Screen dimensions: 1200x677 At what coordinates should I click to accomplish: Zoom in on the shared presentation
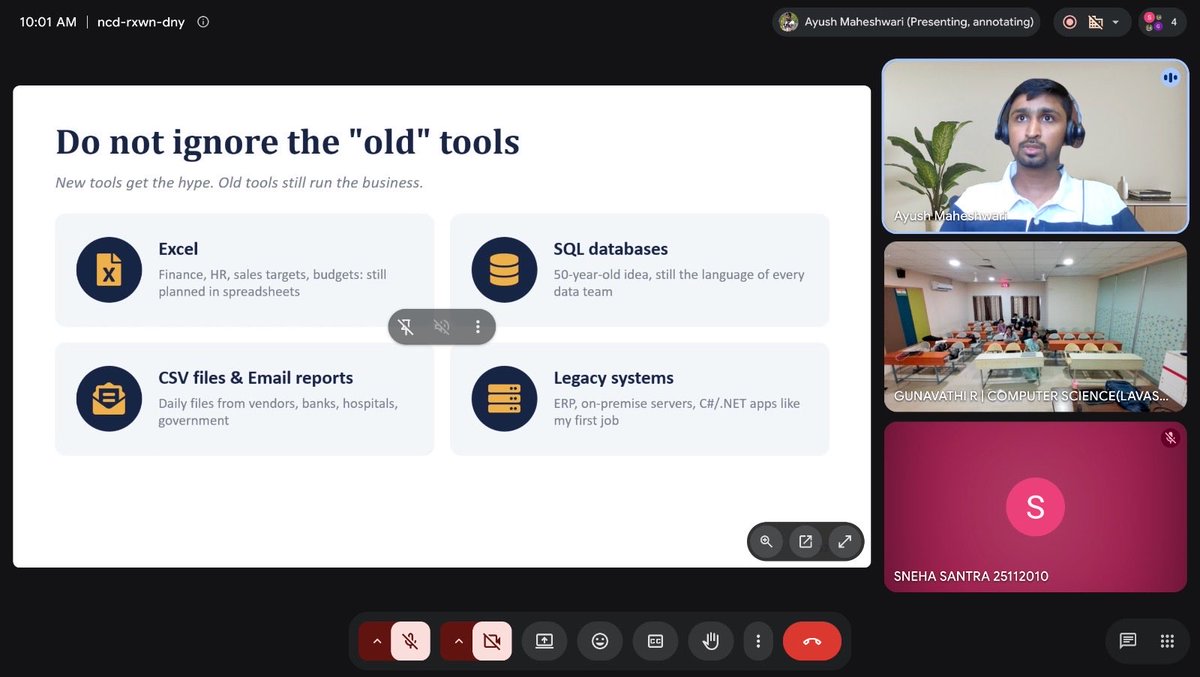[x=767, y=541]
